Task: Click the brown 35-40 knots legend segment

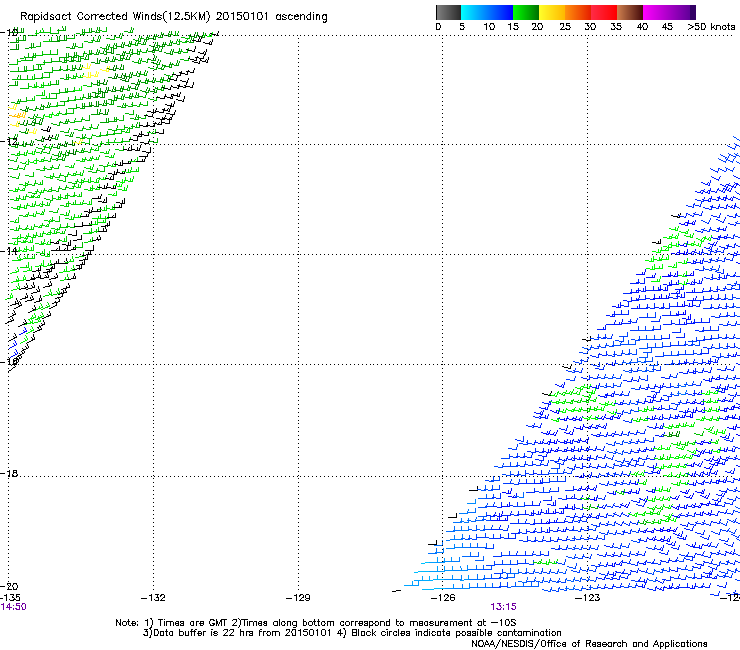Action: click(630, 12)
